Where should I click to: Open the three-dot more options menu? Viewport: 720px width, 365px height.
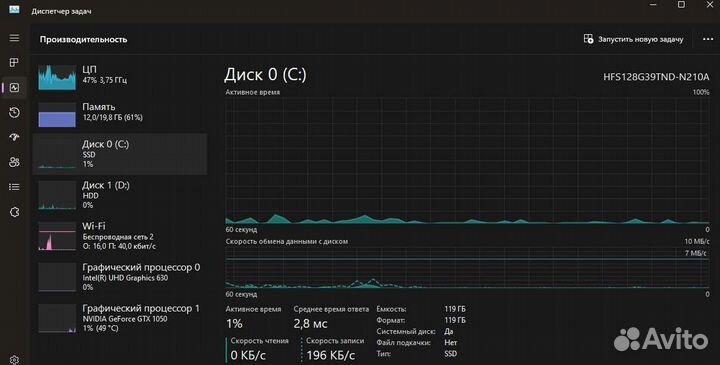(x=708, y=39)
